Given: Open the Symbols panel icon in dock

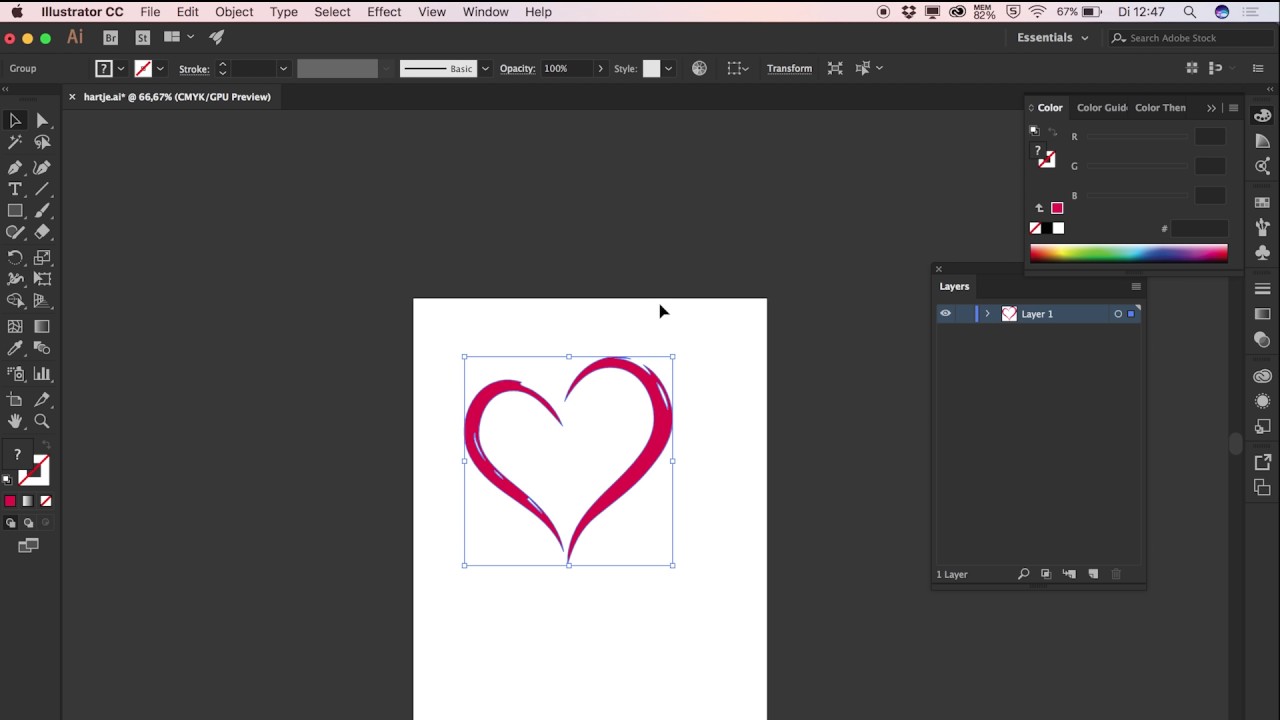Looking at the screenshot, I should tap(1262, 252).
